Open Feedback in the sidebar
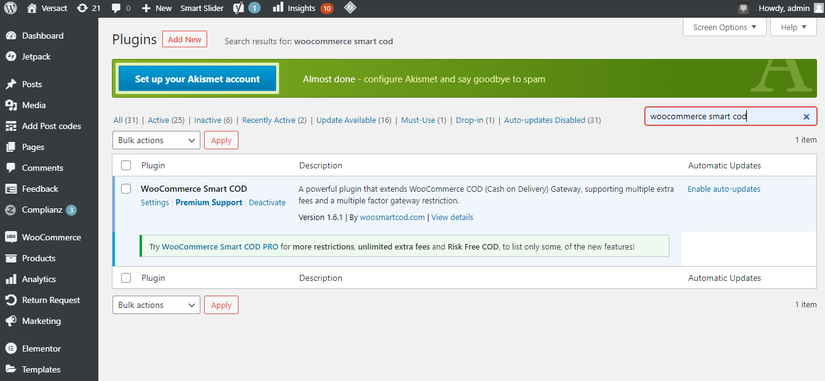825x381 pixels. 40,188
